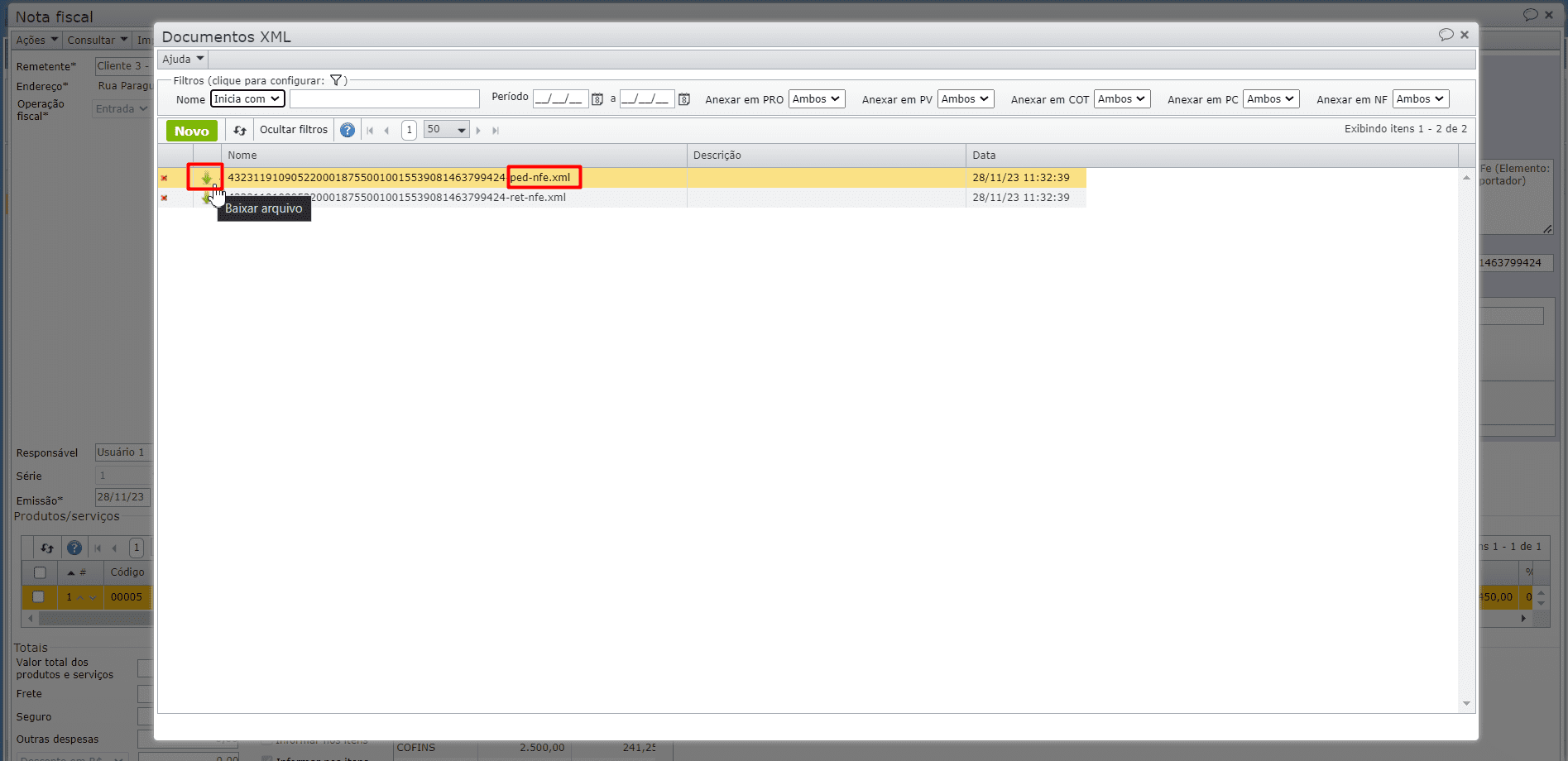Delete the ret-nfe.xml row

164,198
